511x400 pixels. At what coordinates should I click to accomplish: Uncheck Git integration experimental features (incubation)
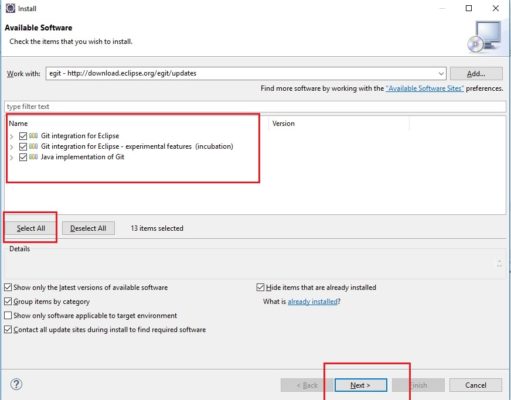coord(23,147)
